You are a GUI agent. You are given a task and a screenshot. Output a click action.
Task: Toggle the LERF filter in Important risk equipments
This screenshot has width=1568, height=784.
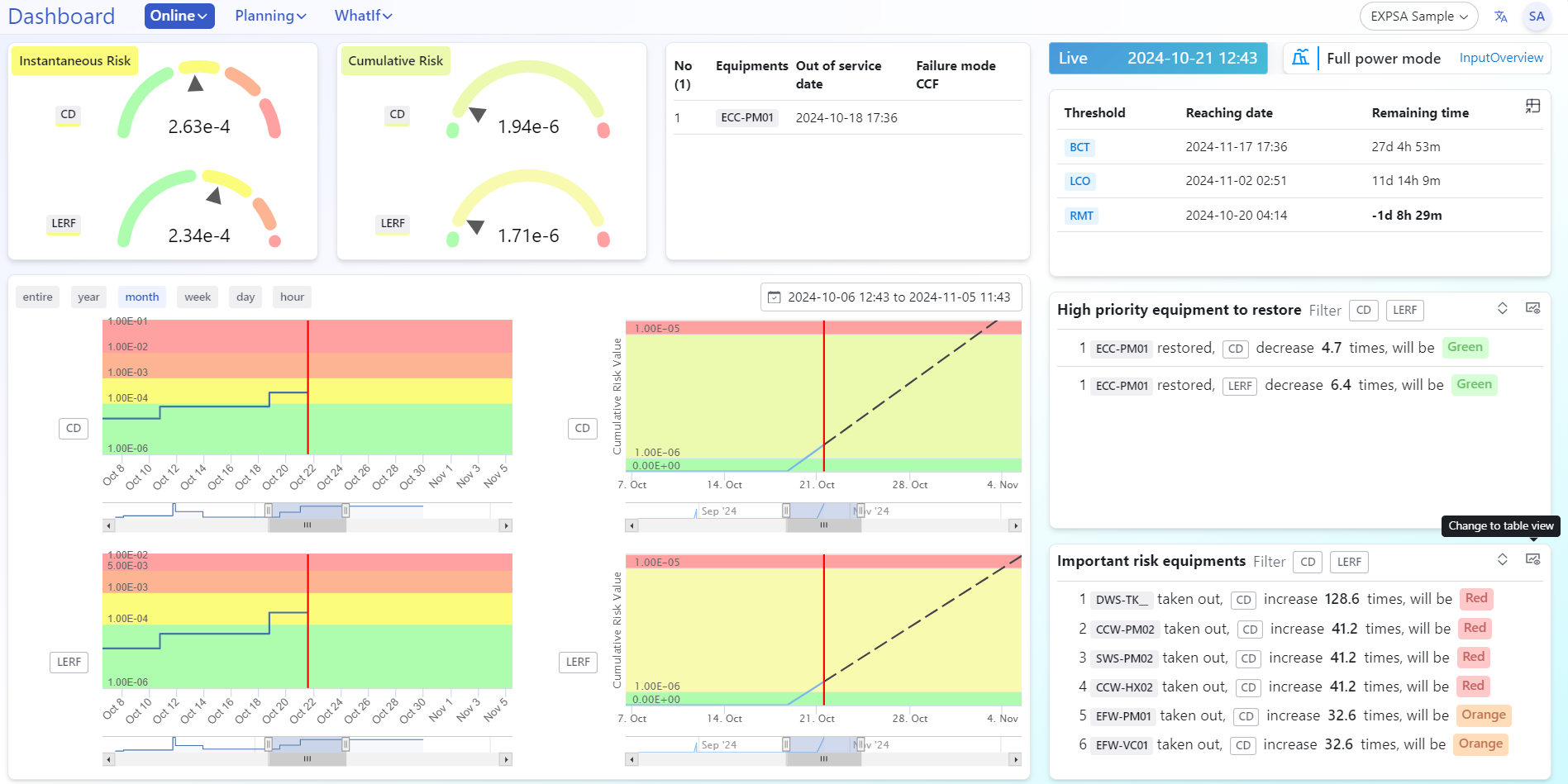pyautogui.click(x=1348, y=562)
